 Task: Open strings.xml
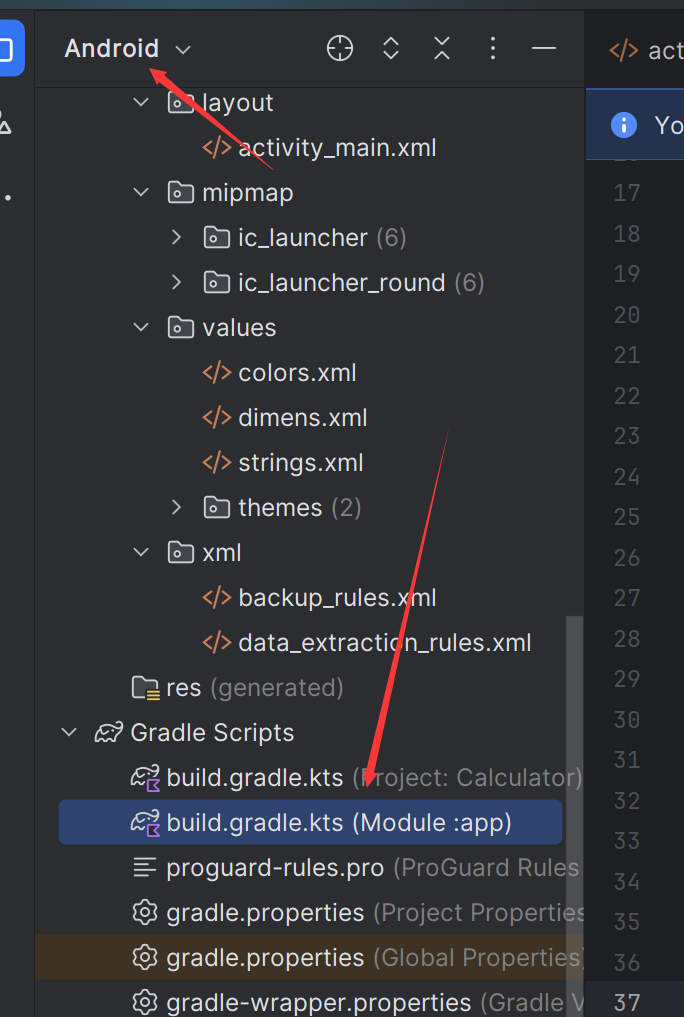coord(301,462)
